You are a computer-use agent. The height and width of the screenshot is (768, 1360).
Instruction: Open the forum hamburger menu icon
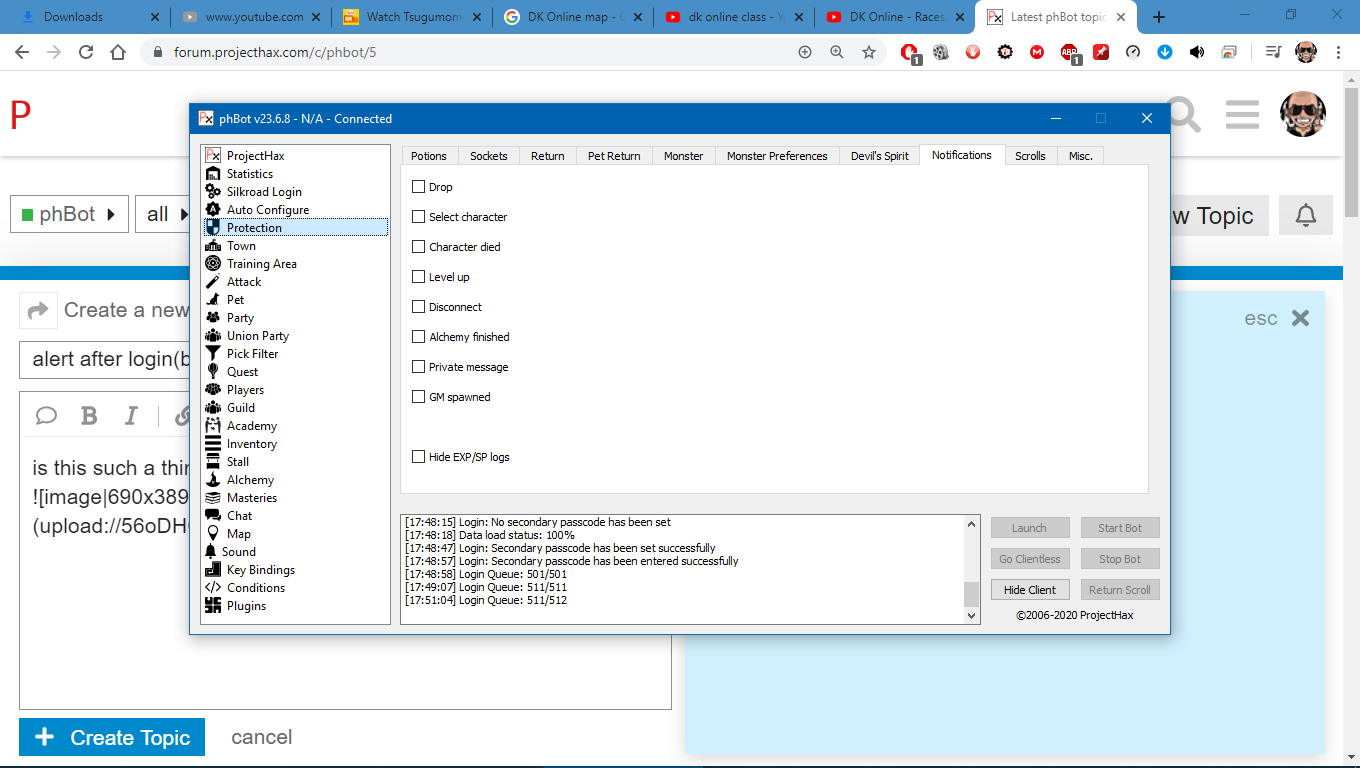tap(1242, 115)
